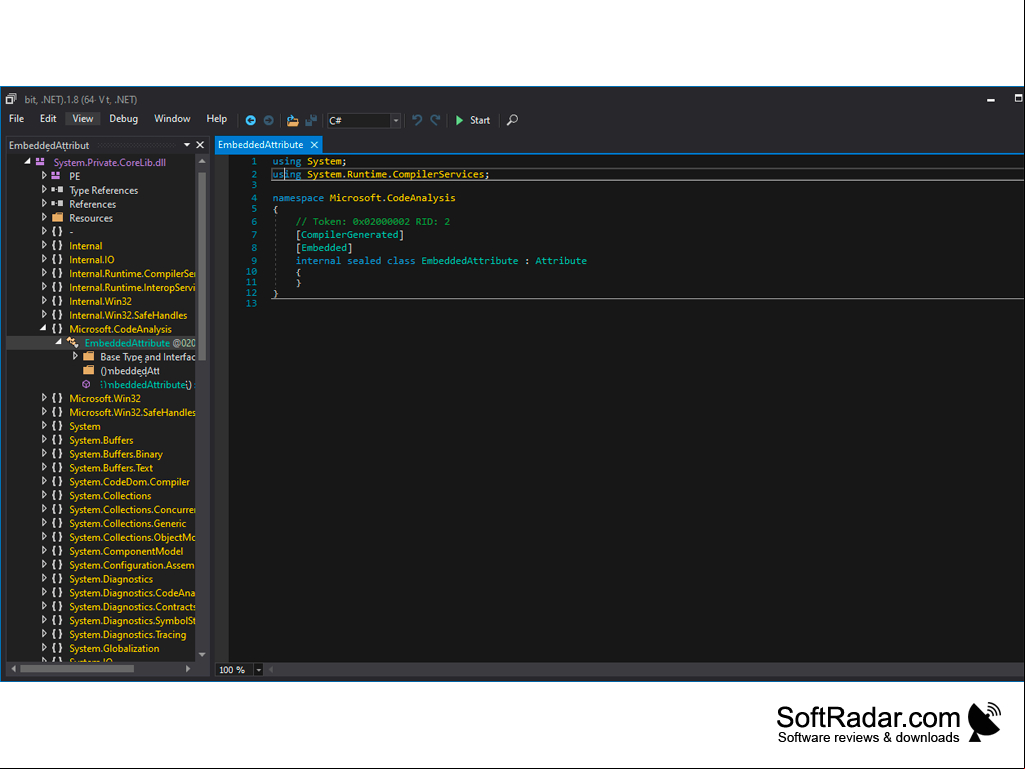Screen dimensions: 1025x769
Task: Click the Open file folder toolbar icon
Action: [x=292, y=120]
